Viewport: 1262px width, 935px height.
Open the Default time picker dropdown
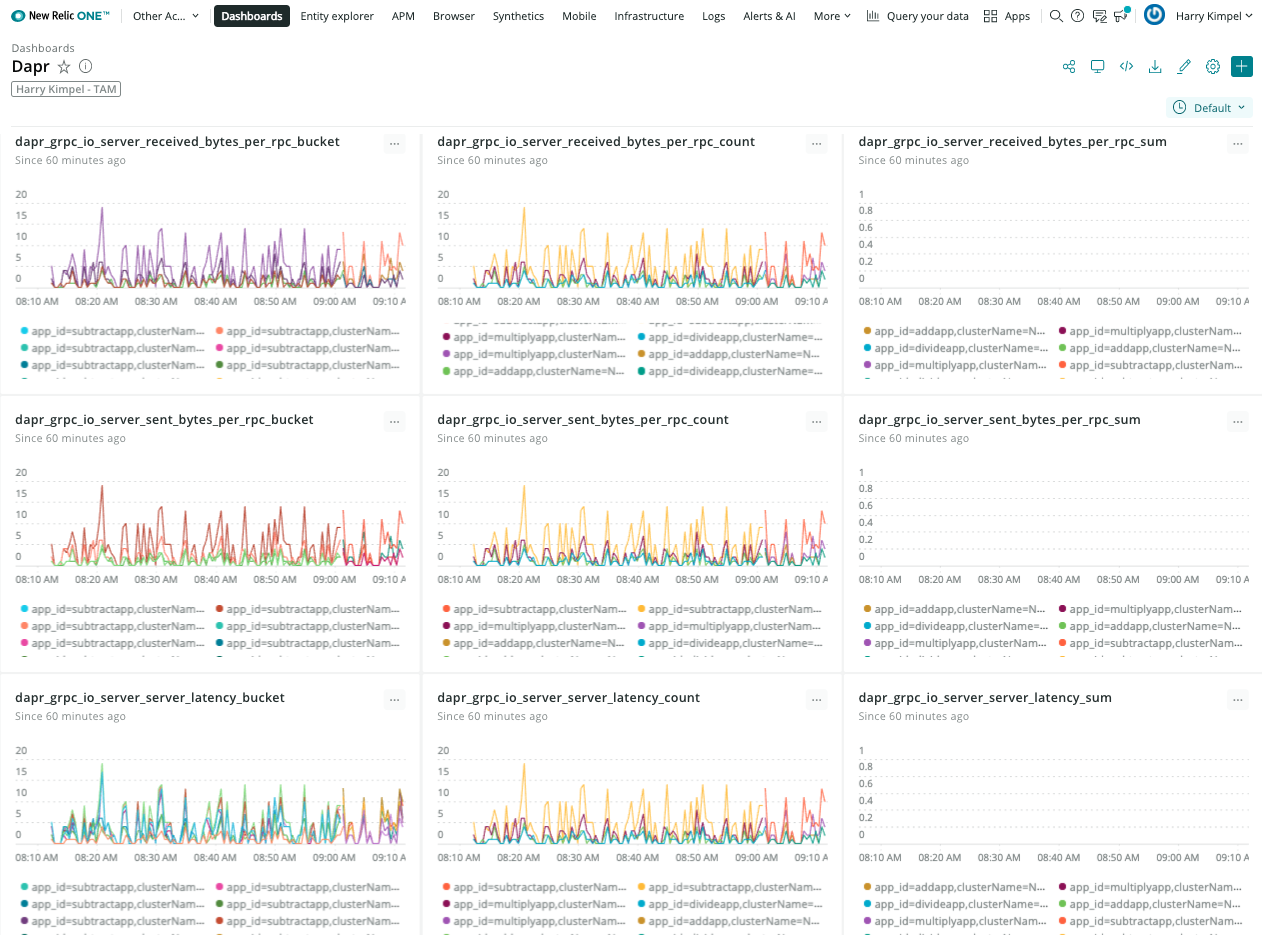click(x=1210, y=108)
